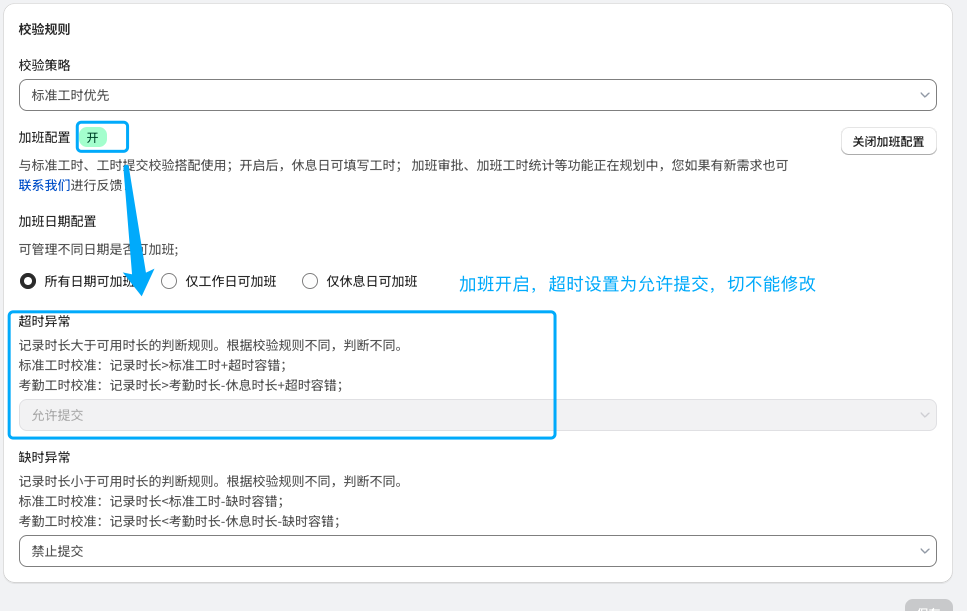Click the 缺时异常 heading text
The image size is (967, 611).
pyautogui.click(x=45, y=457)
